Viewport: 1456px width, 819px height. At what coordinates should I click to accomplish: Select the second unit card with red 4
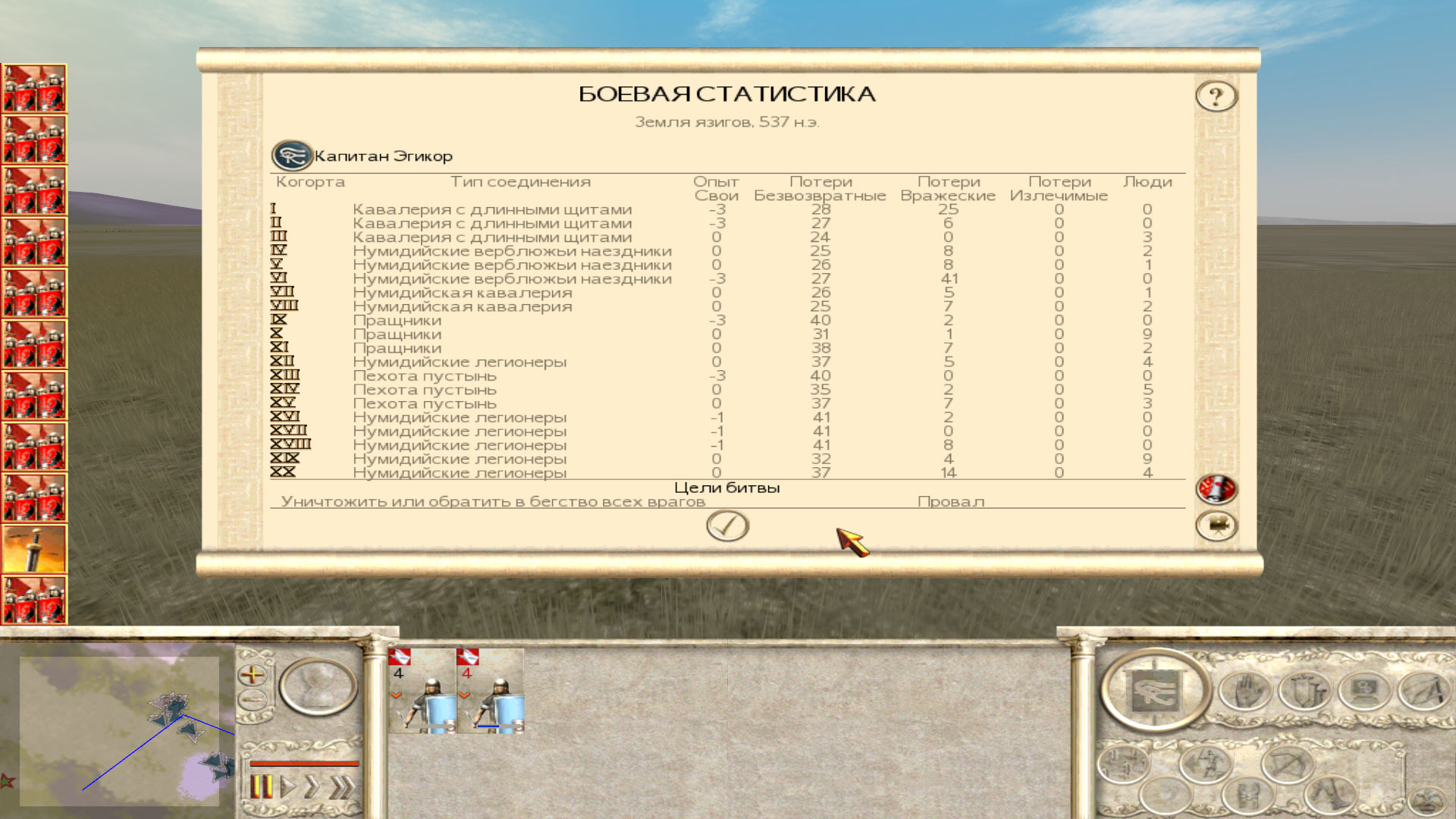tap(490, 690)
